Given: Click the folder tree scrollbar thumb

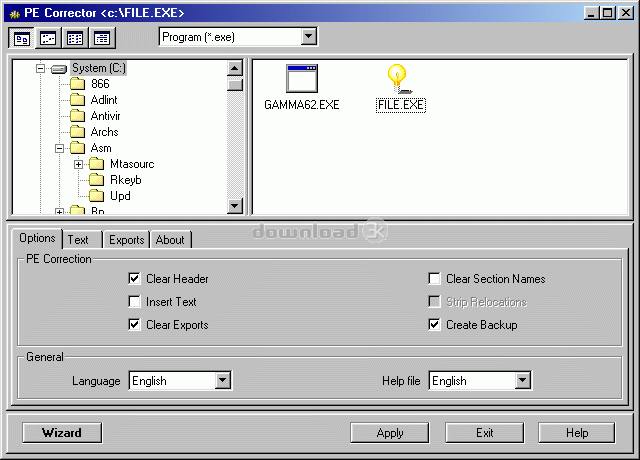Looking at the screenshot, I should (235, 84).
